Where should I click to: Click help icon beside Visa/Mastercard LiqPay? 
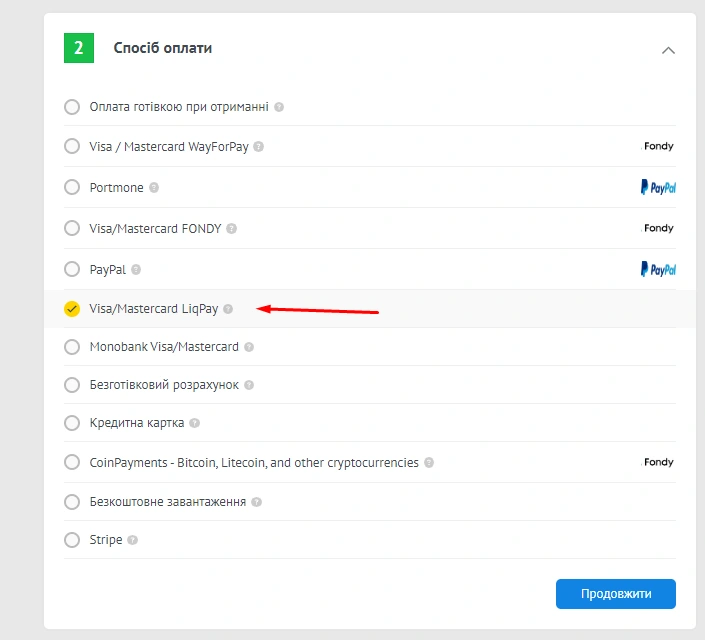click(x=228, y=309)
